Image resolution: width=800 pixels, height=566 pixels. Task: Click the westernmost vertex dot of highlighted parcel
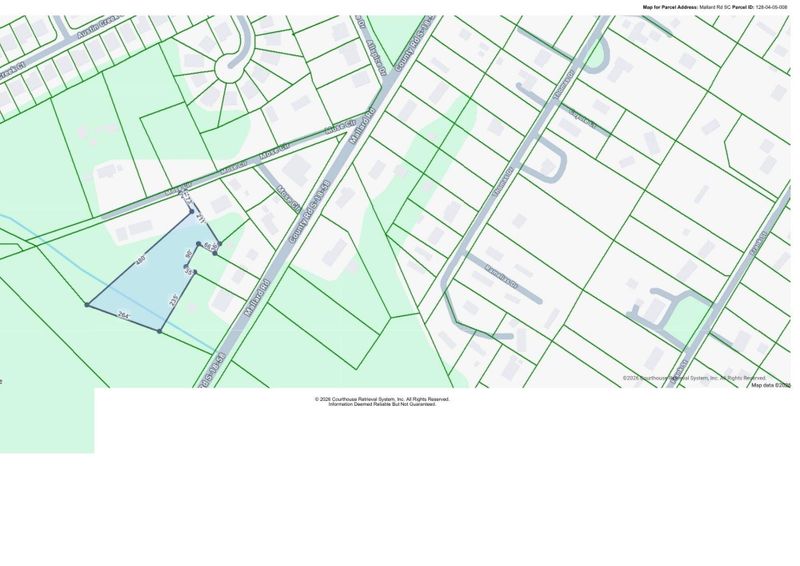tap(87, 305)
